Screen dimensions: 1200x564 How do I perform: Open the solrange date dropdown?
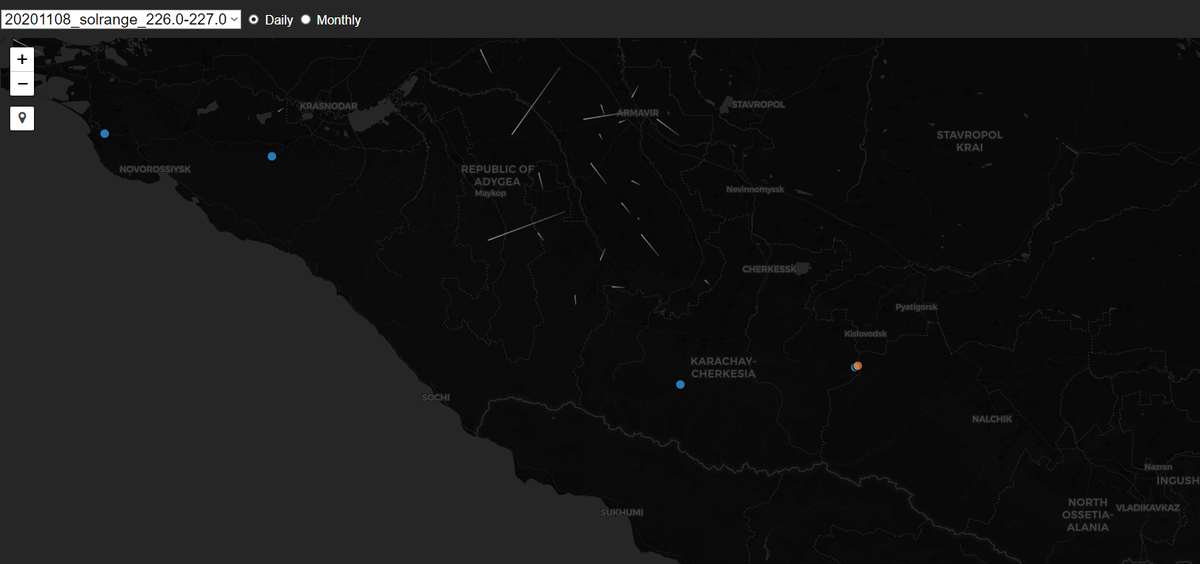pos(121,19)
